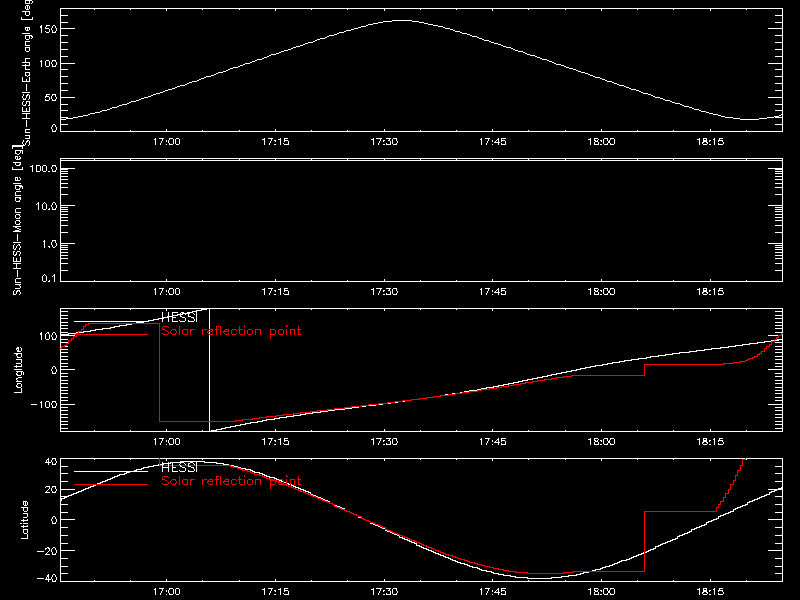Select 'Solar reflection point' legend in Latitude plot

pos(231,481)
